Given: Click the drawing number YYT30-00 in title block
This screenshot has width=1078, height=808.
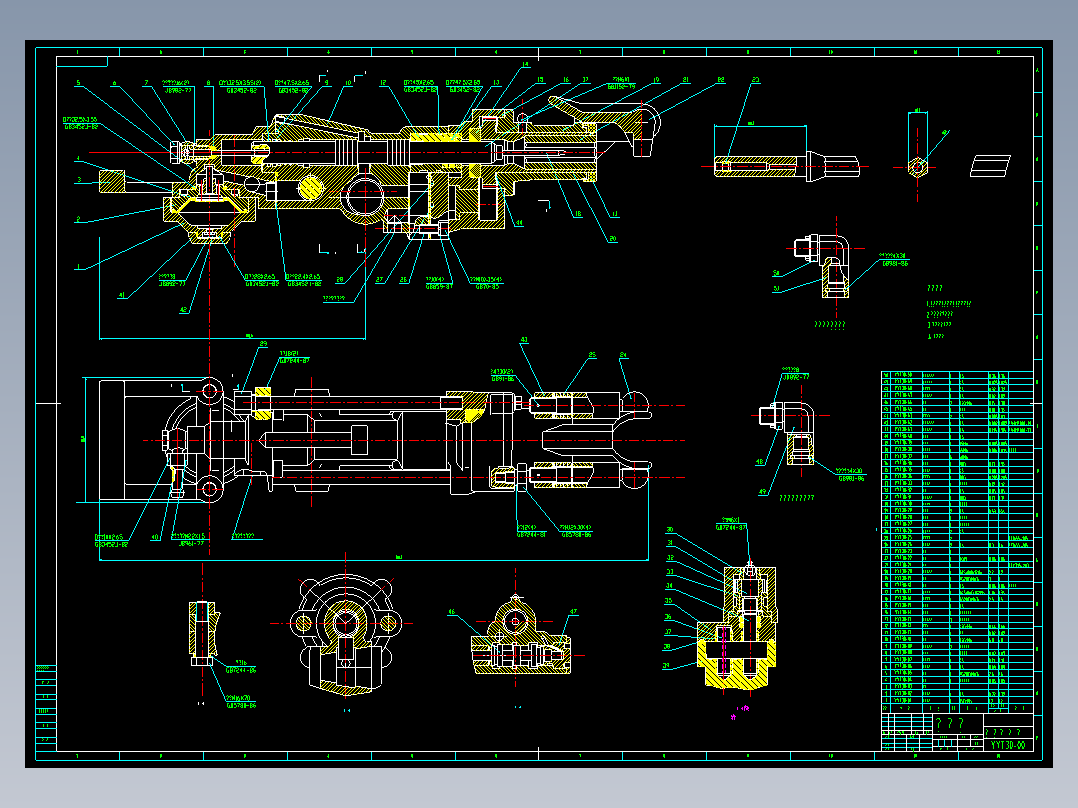Looking at the screenshot, I should point(1007,745).
